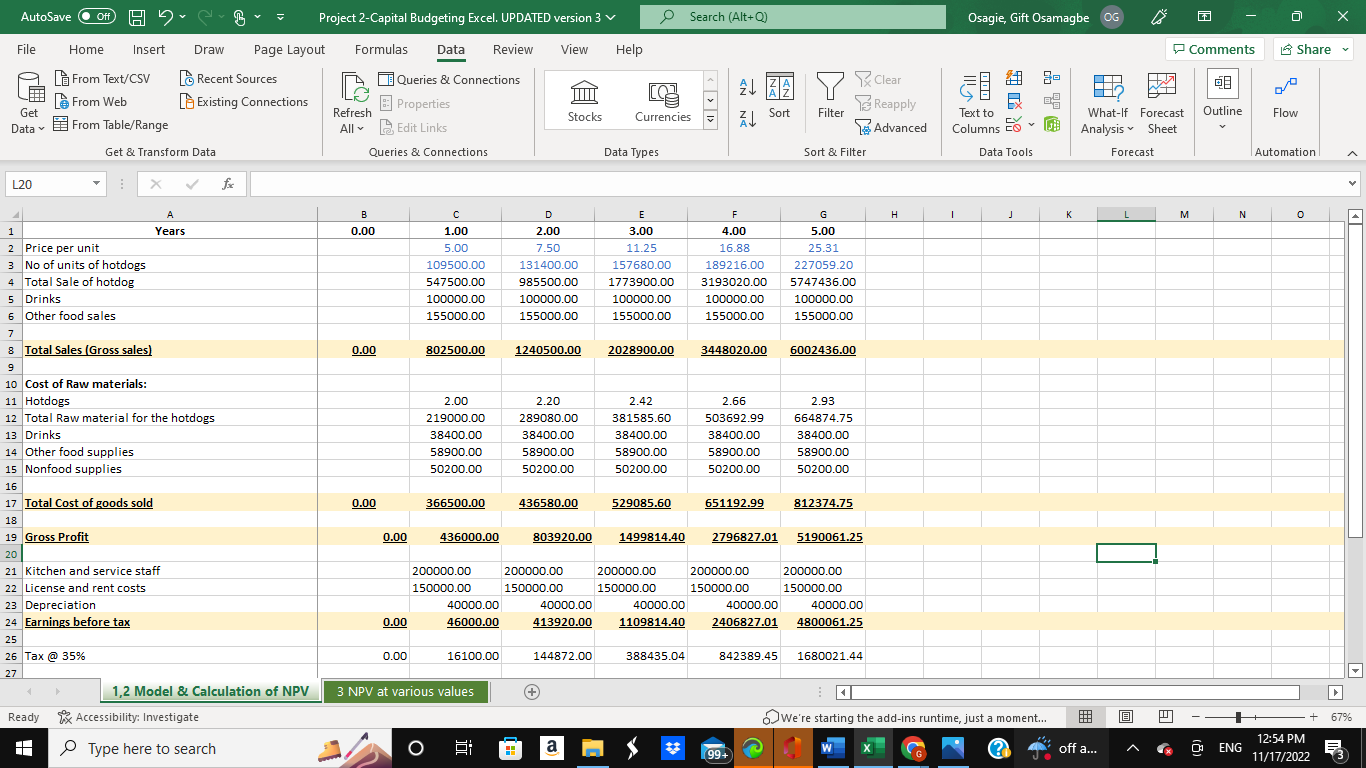The height and width of the screenshot is (768, 1366).
Task: Open the What-If Analysis dropdown
Action: pos(1108,105)
